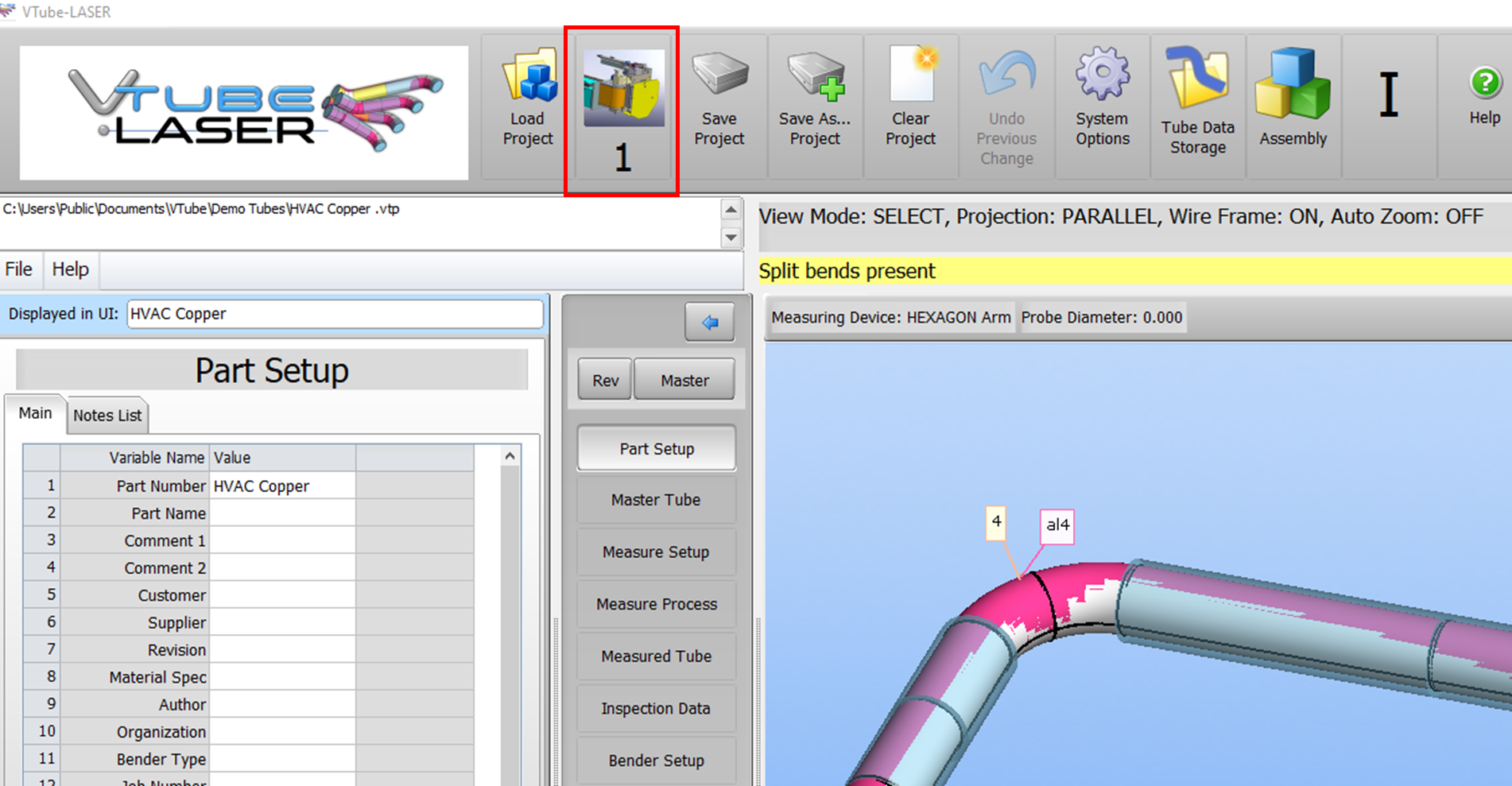Click the Comment 2 value cell
Image resolution: width=1512 pixels, height=786 pixels.
pyautogui.click(x=282, y=567)
